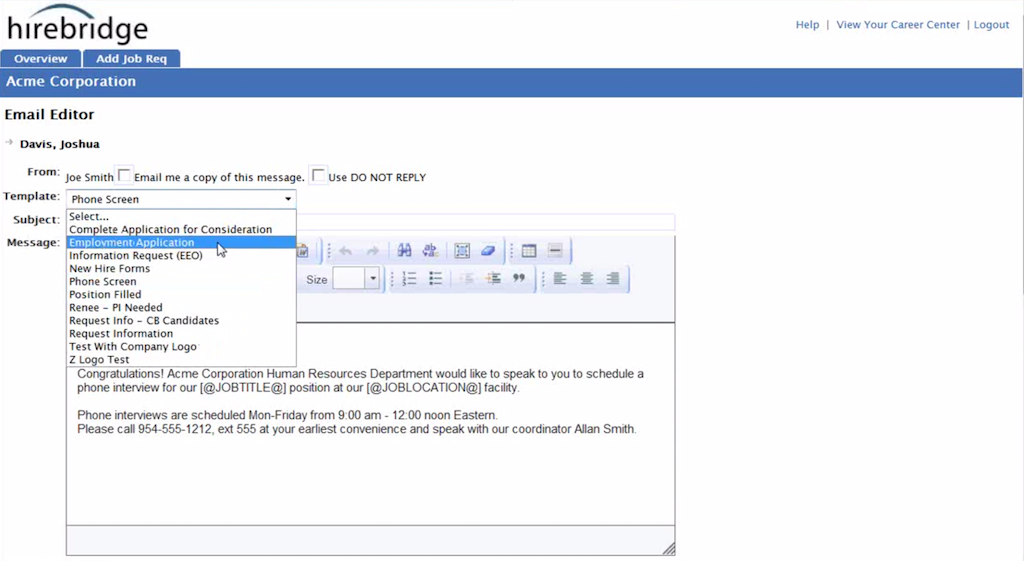Click the arrow icon beside Davis, Joshua
Screen dimensions: 1024x561
[x=9, y=142]
